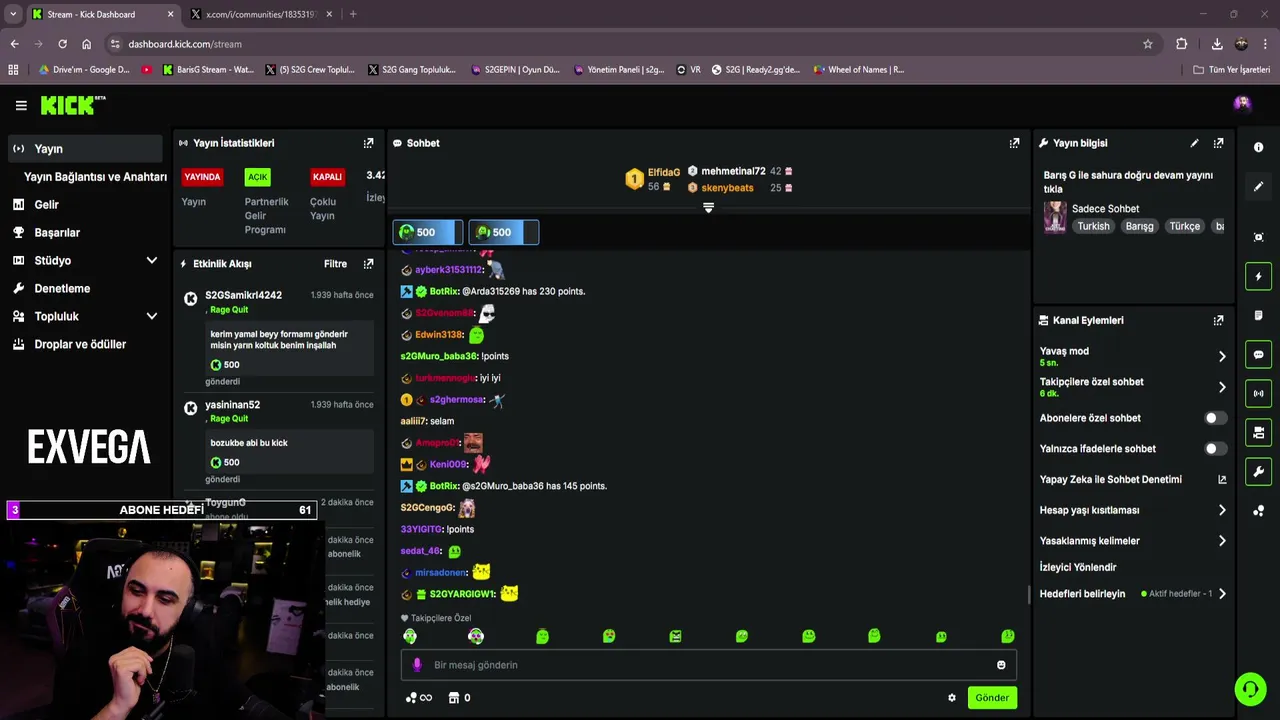Open Yasaklanmış kelimeler chevron

pos(1222,541)
